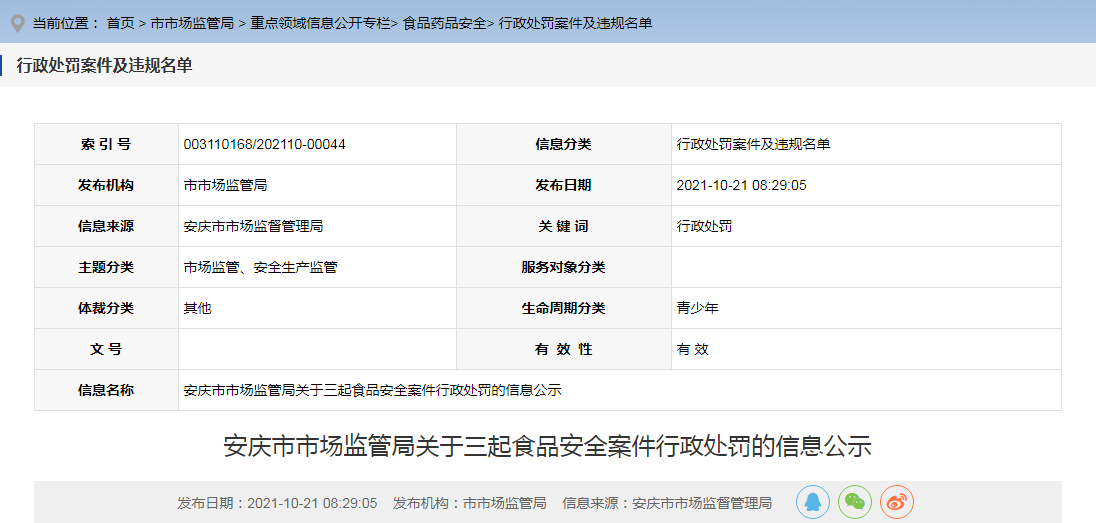Click the 索引号 label cell
This screenshot has height=523, width=1096.
[106, 145]
